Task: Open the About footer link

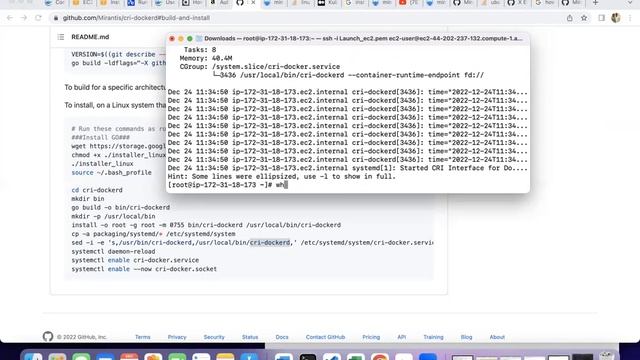Action: coord(497,337)
